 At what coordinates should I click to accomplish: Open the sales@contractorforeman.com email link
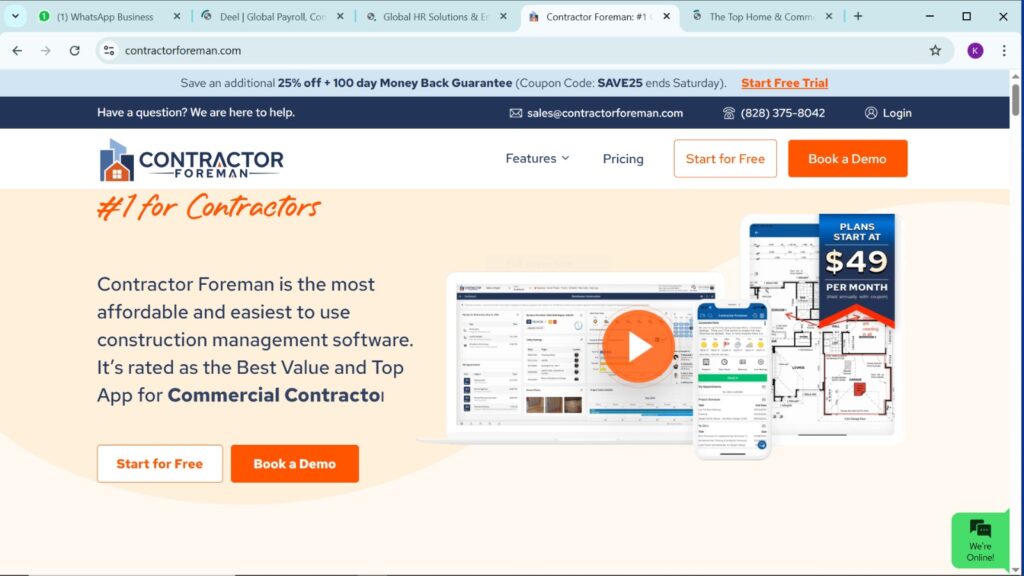point(605,113)
